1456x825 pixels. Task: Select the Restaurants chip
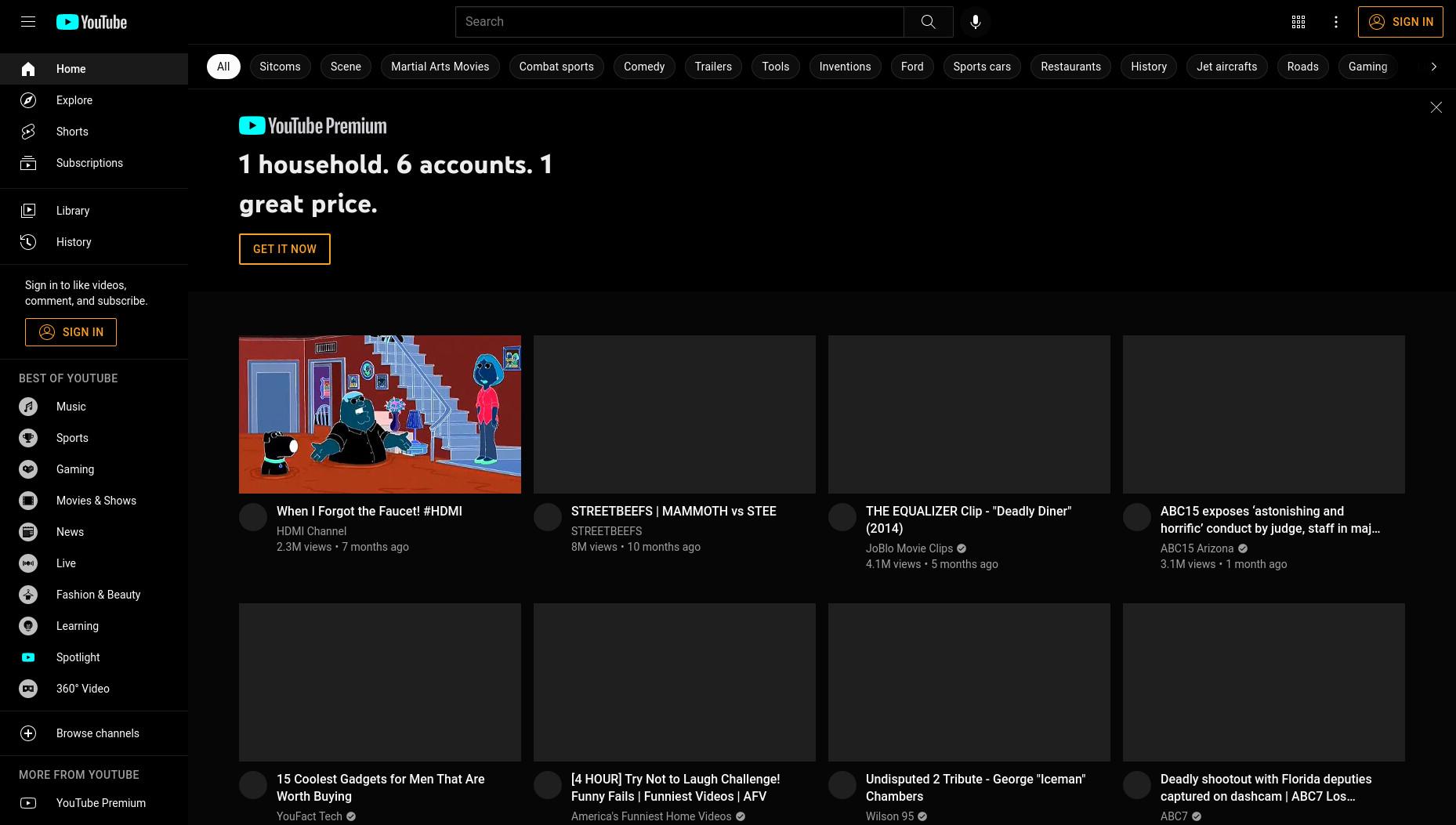[1070, 67]
